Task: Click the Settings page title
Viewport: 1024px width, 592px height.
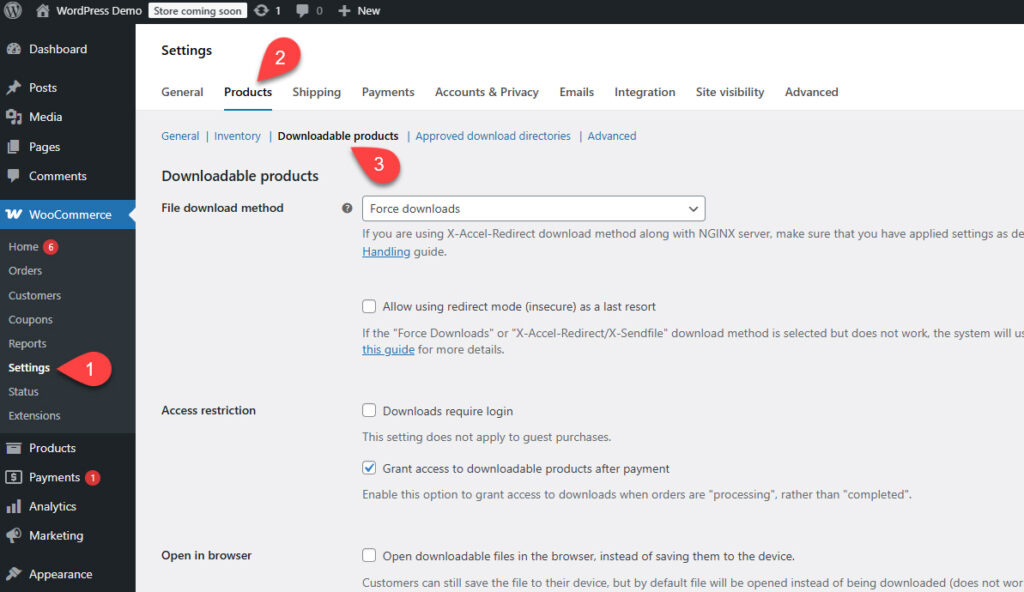Action: pos(186,50)
